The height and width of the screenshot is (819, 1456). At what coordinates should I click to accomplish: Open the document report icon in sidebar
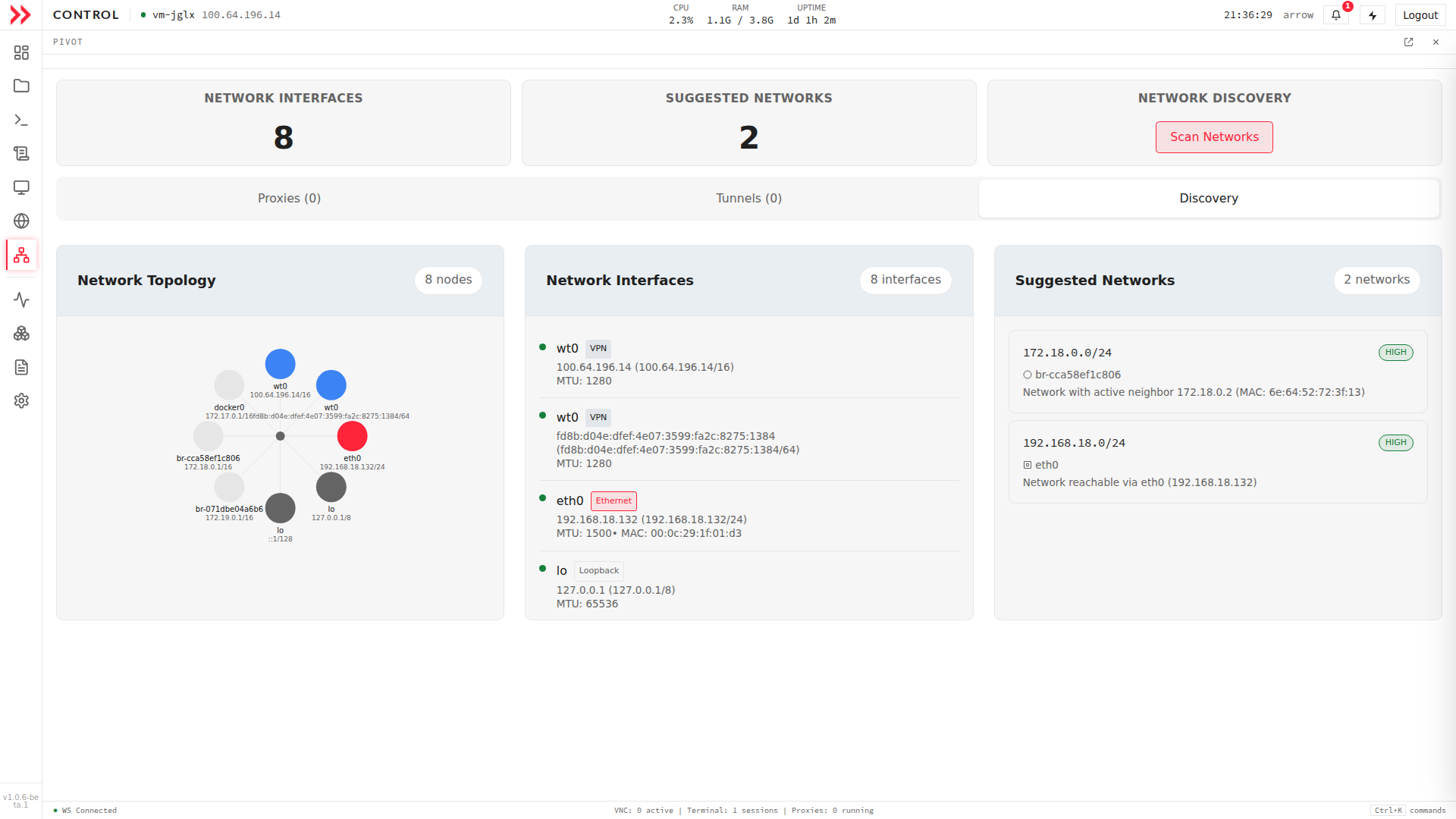21,367
